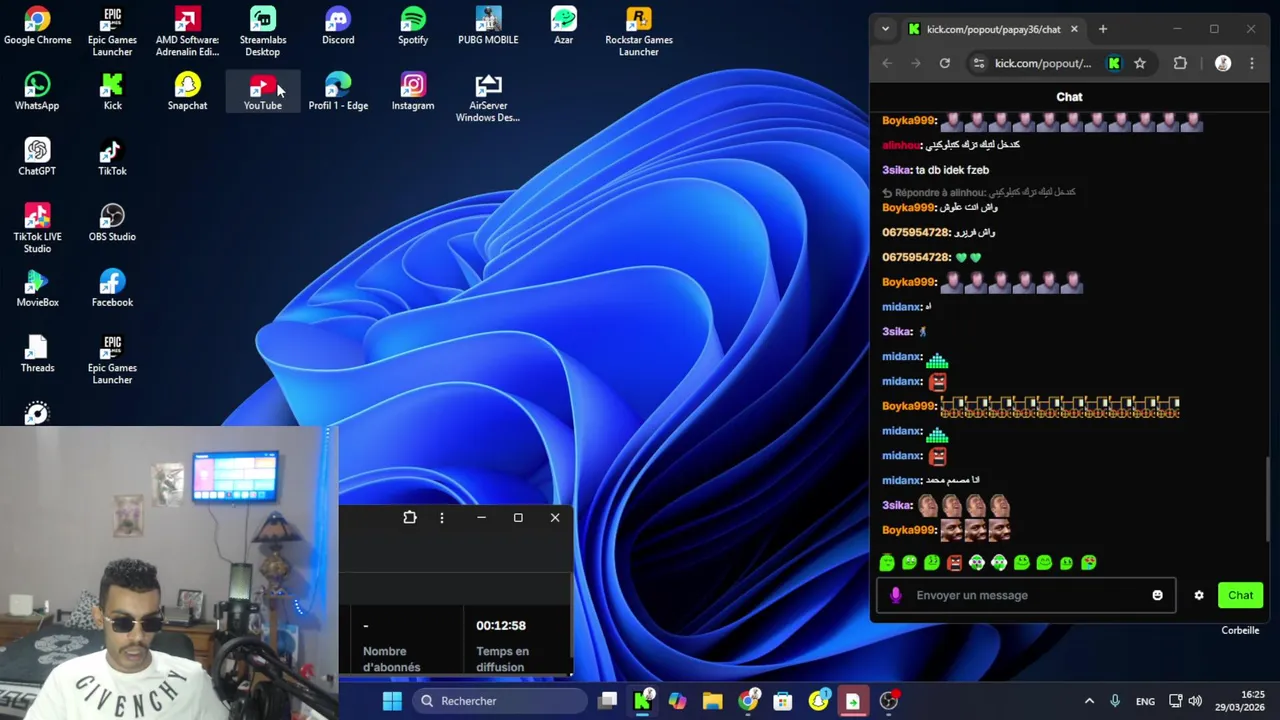The height and width of the screenshot is (720, 1280).
Task: Select the Kick desktop shortcut
Action: pyautogui.click(x=112, y=92)
